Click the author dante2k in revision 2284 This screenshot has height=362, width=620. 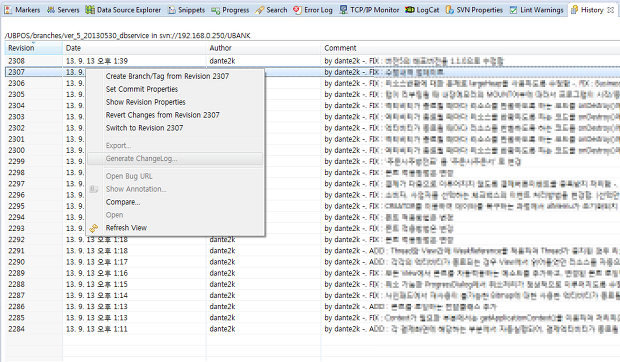pyautogui.click(x=222, y=329)
